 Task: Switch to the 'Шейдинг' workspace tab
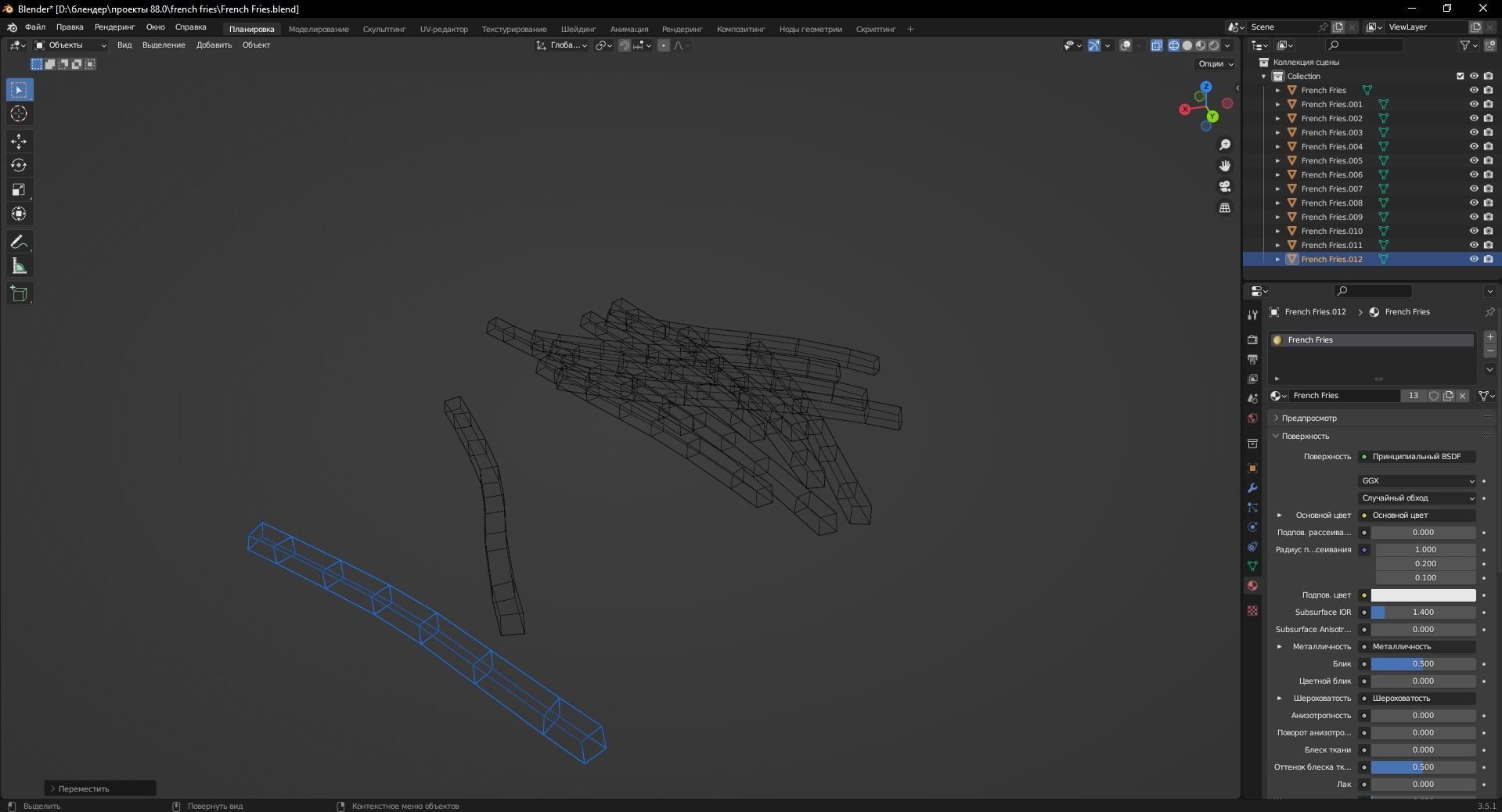pos(578,30)
